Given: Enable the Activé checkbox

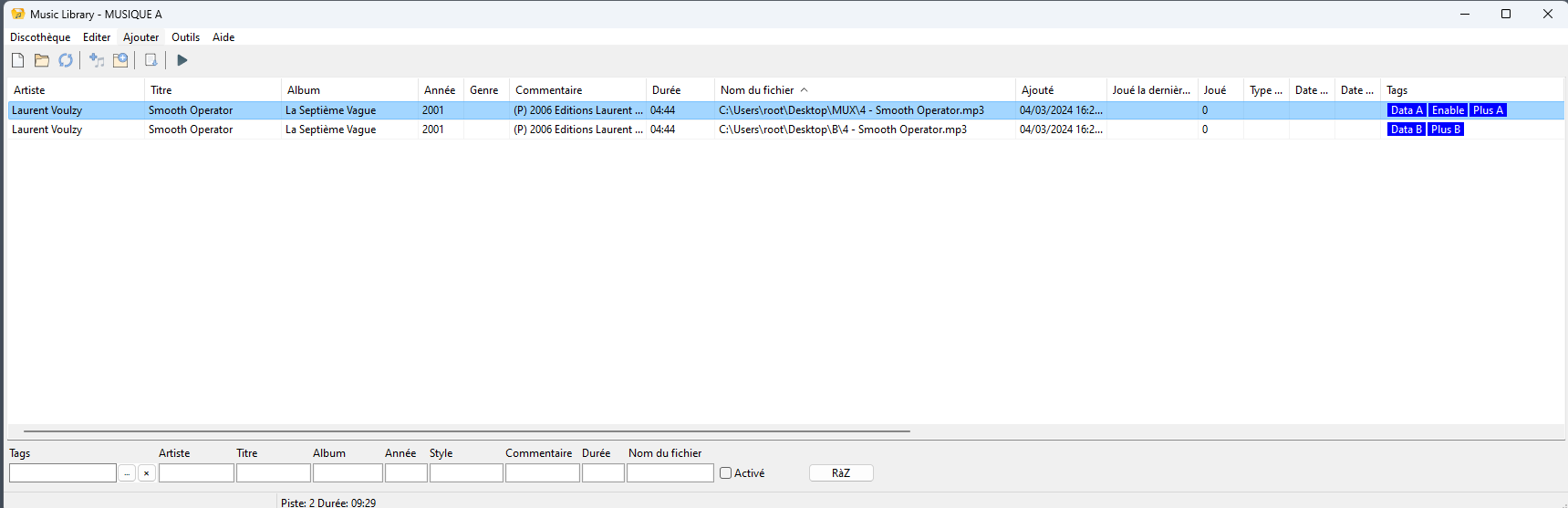Looking at the screenshot, I should (726, 473).
